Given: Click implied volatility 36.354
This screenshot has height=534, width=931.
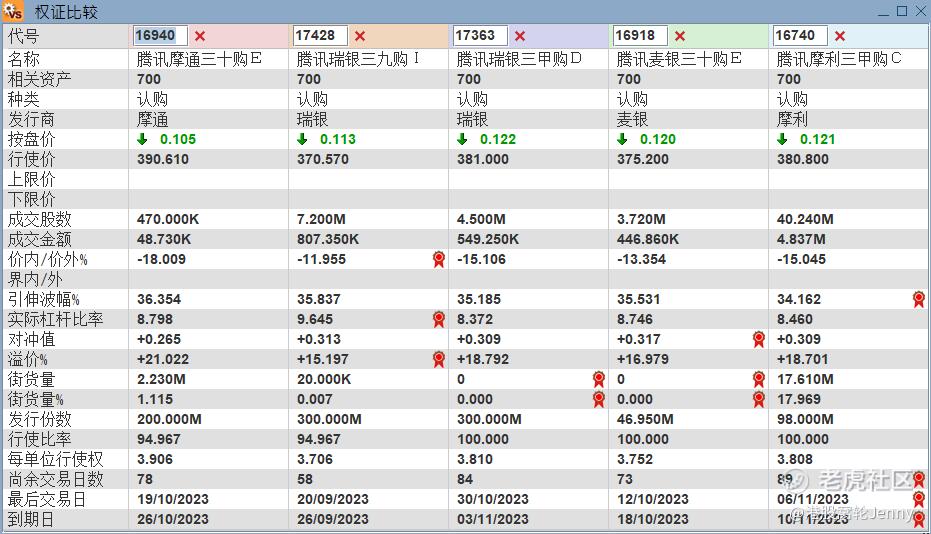Looking at the screenshot, I should click(159, 299).
